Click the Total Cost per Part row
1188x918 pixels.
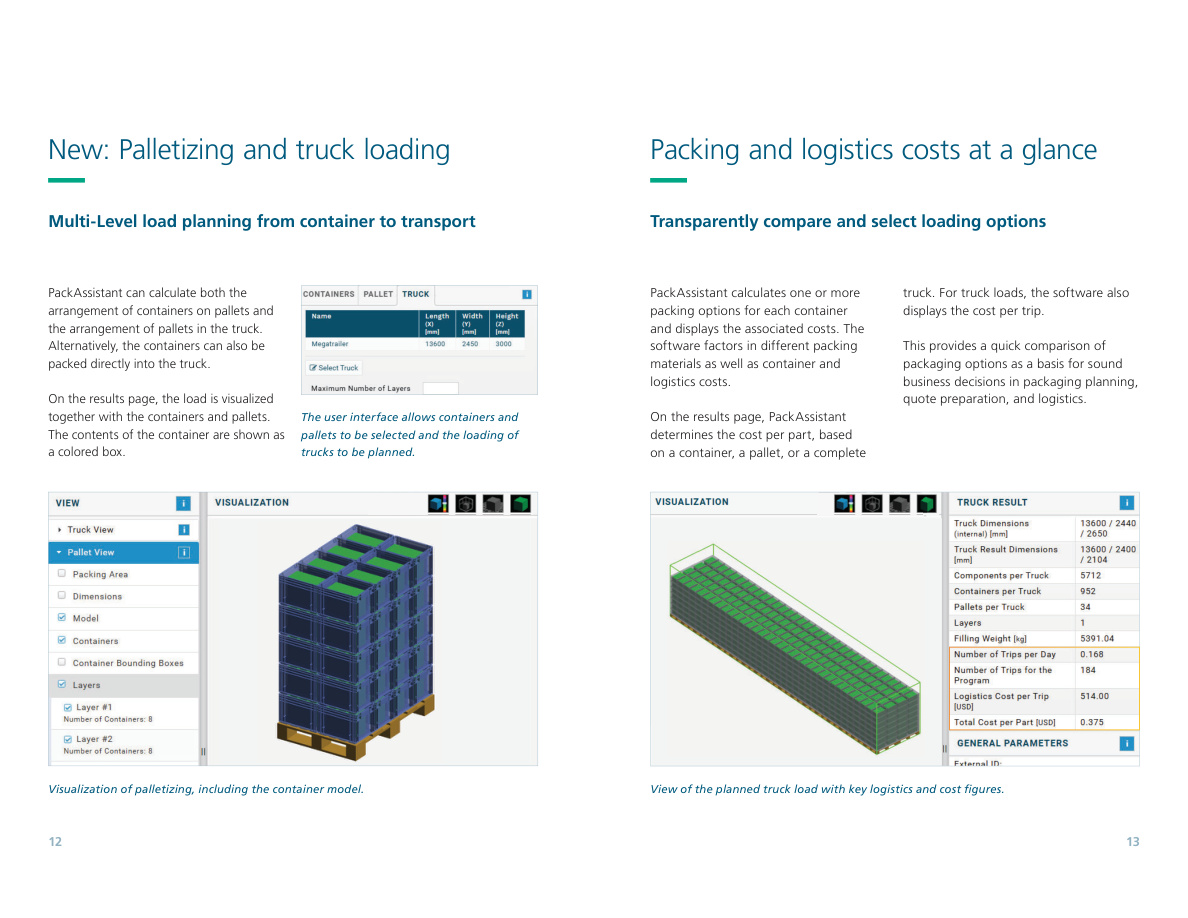point(1045,723)
